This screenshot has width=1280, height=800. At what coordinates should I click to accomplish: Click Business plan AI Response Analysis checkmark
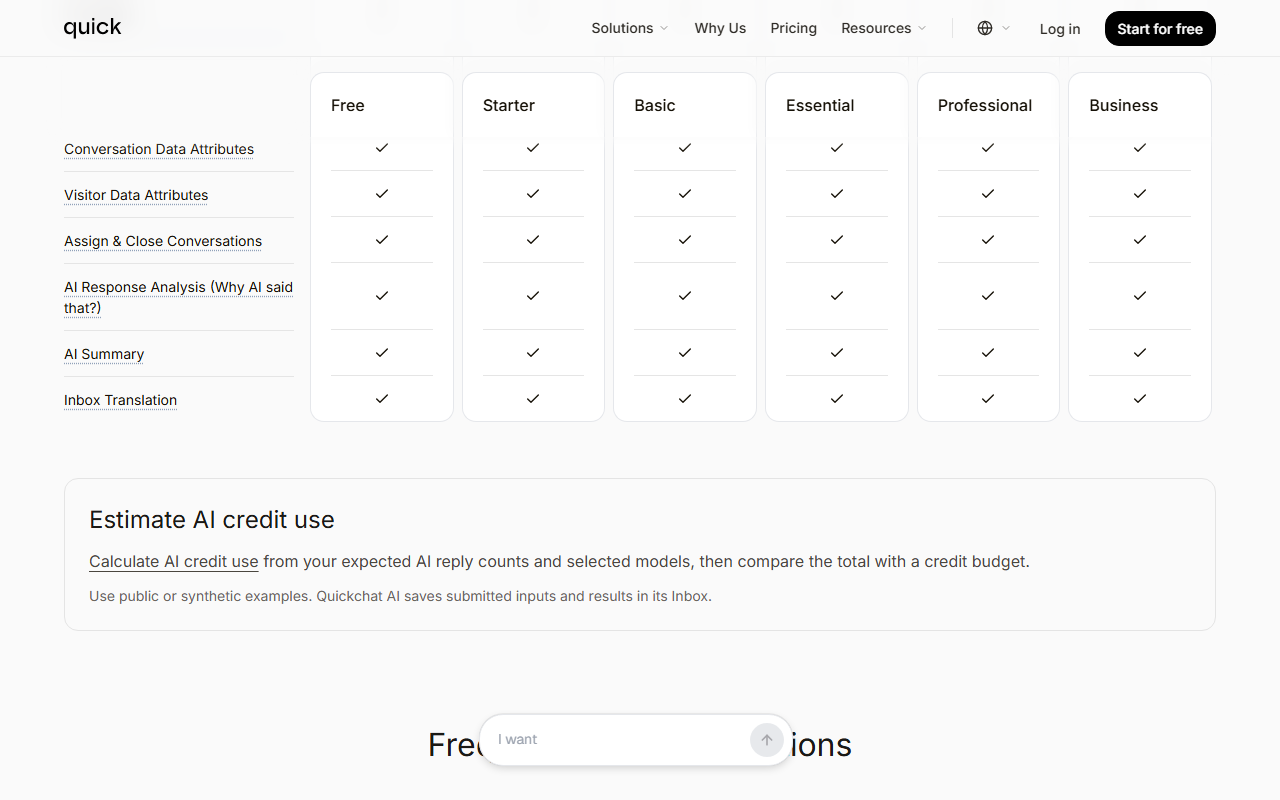click(x=1140, y=295)
